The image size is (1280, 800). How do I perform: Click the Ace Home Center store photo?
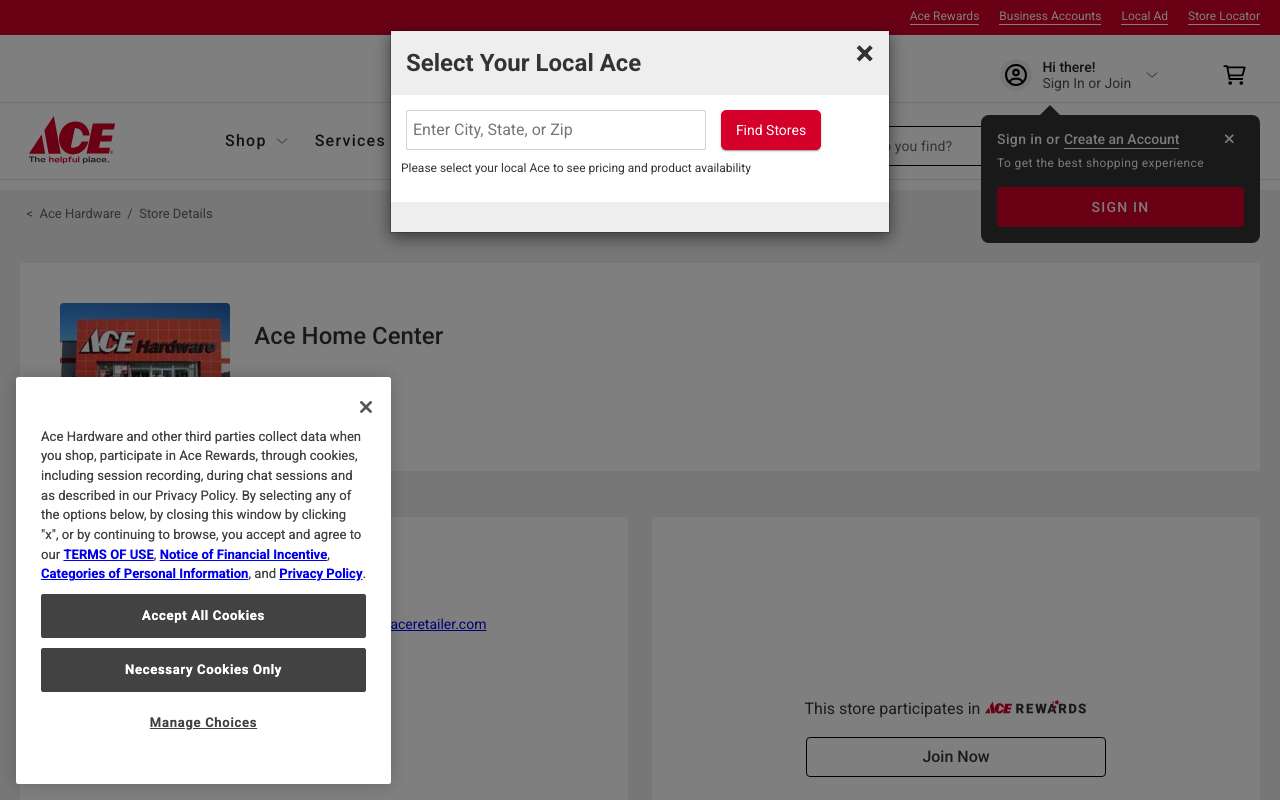click(x=145, y=340)
